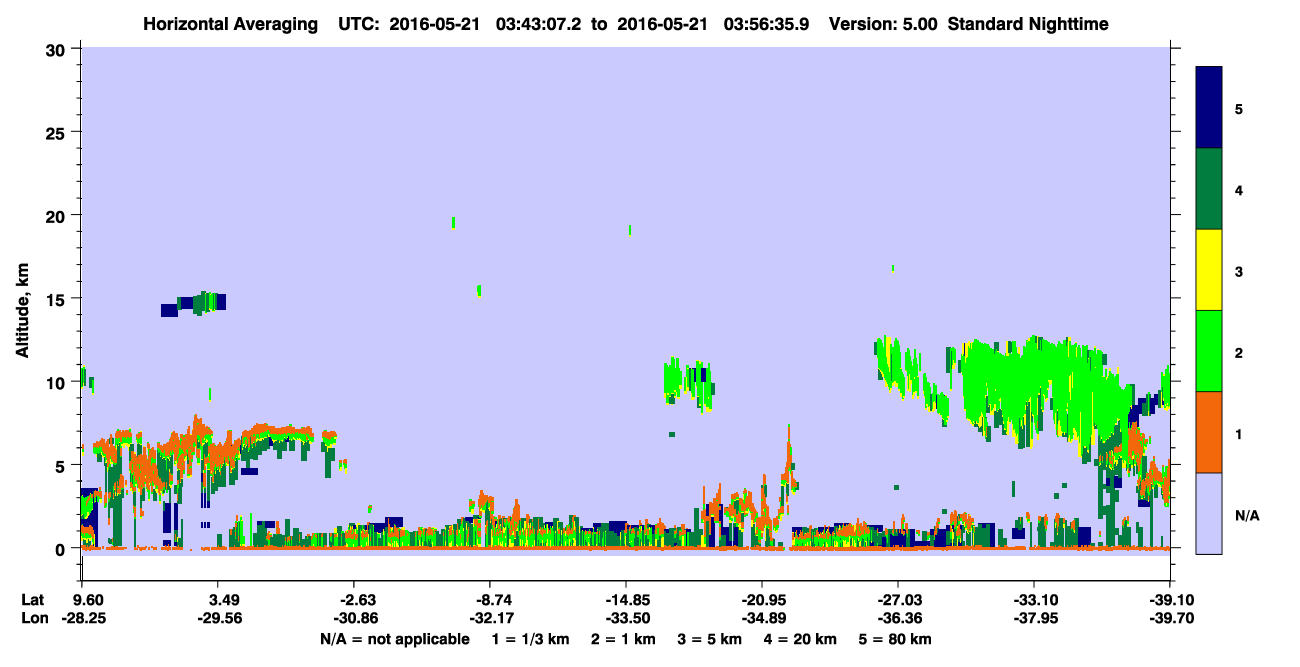The width and height of the screenshot is (1300, 667).
Task: Click longitude value '-32.17'
Action: coord(490,619)
